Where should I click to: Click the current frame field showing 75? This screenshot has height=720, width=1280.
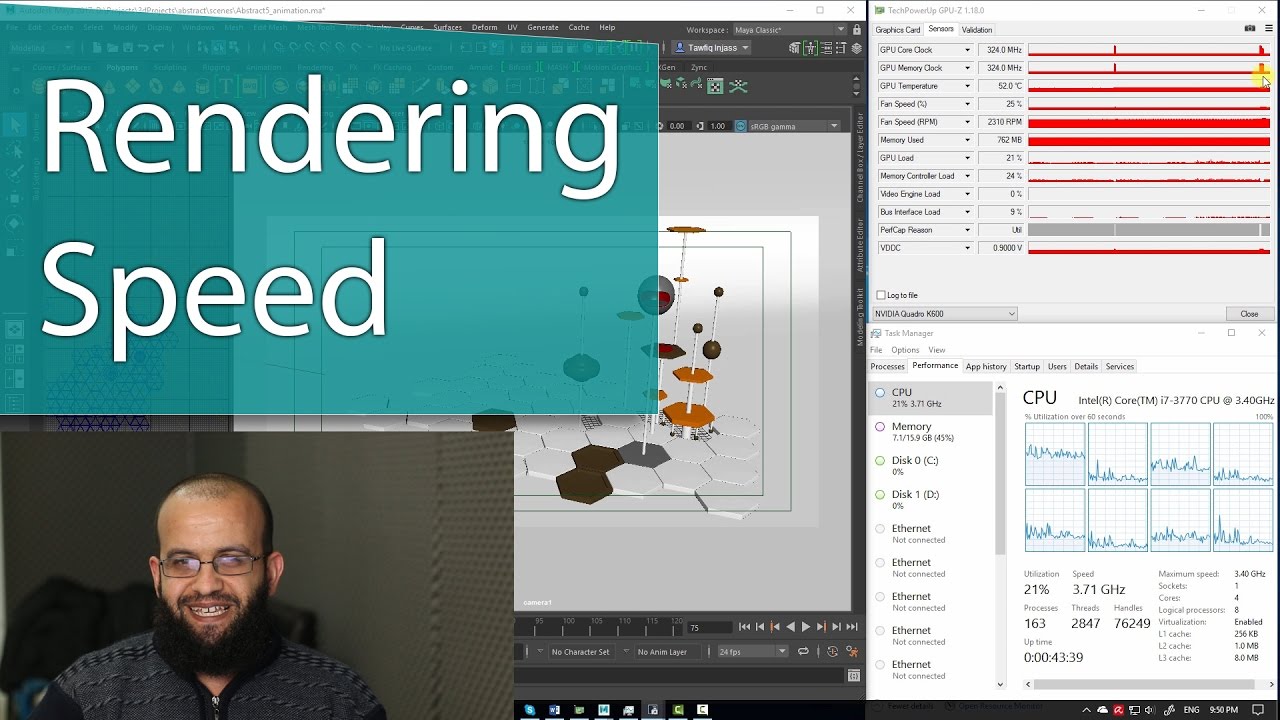point(709,628)
